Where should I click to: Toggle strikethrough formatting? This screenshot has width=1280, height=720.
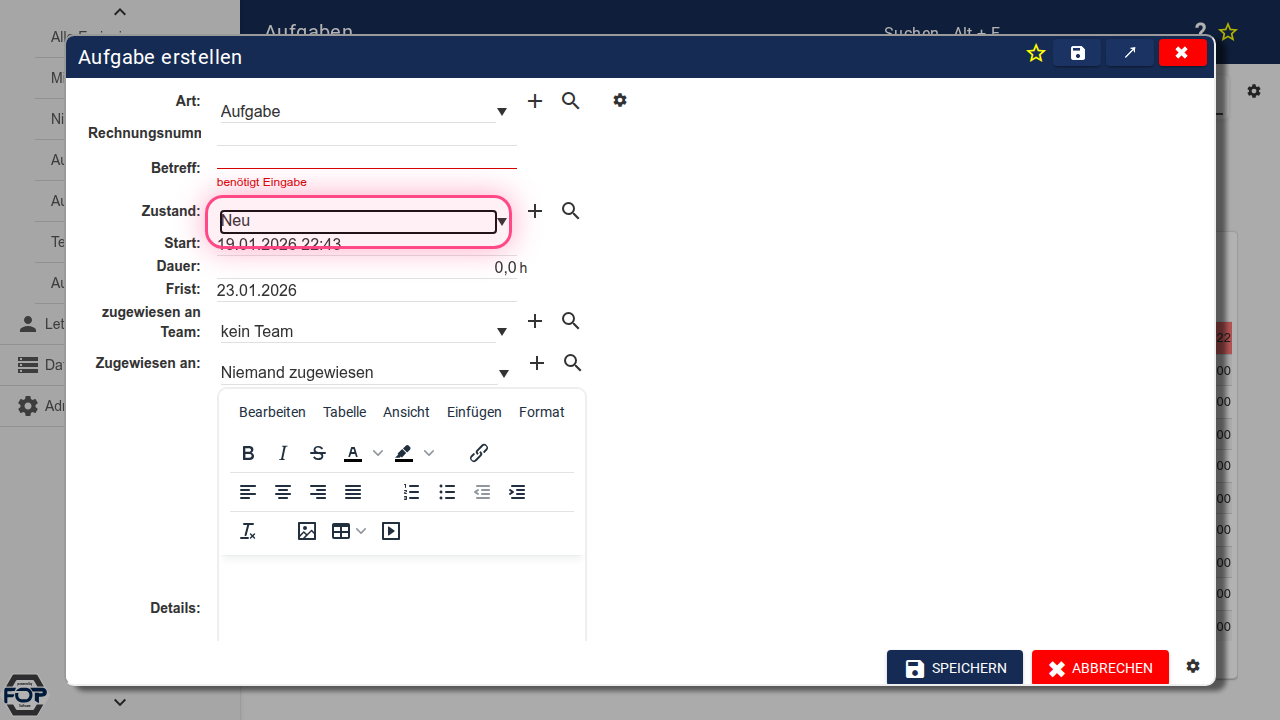(x=318, y=453)
